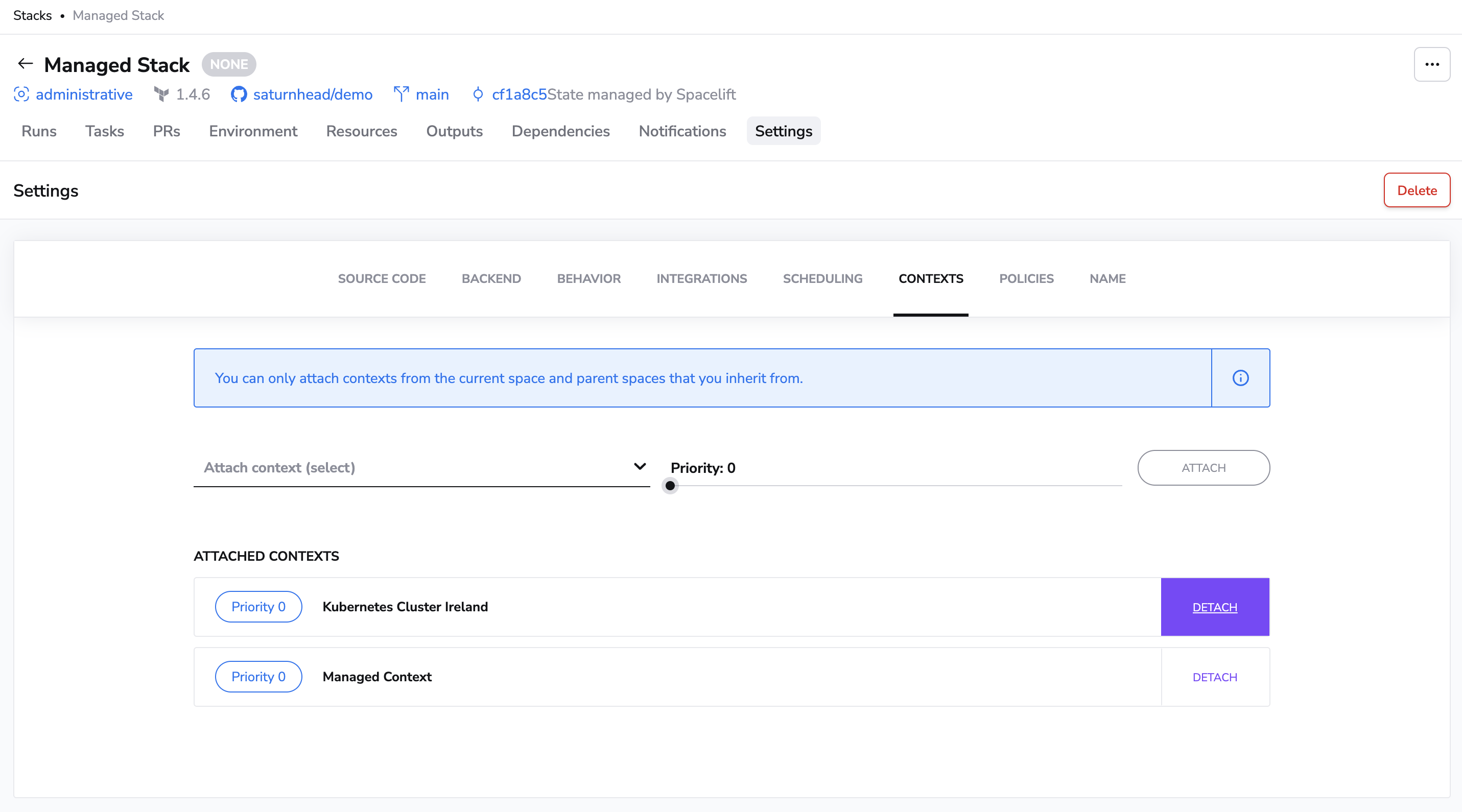Click the Terraform version 1.4.6 icon

point(162,94)
